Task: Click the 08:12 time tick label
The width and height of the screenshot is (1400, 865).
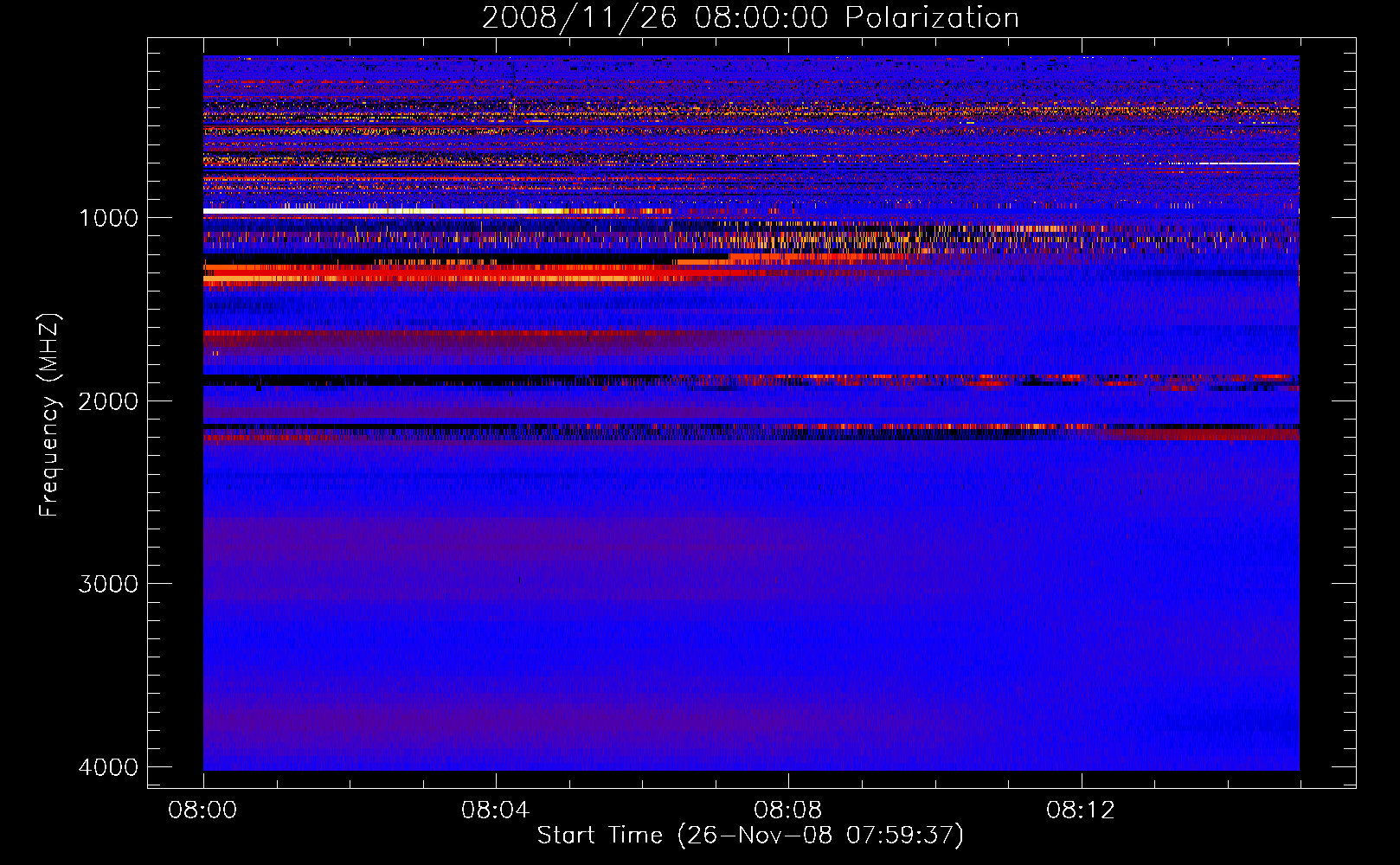Action: point(1081,811)
